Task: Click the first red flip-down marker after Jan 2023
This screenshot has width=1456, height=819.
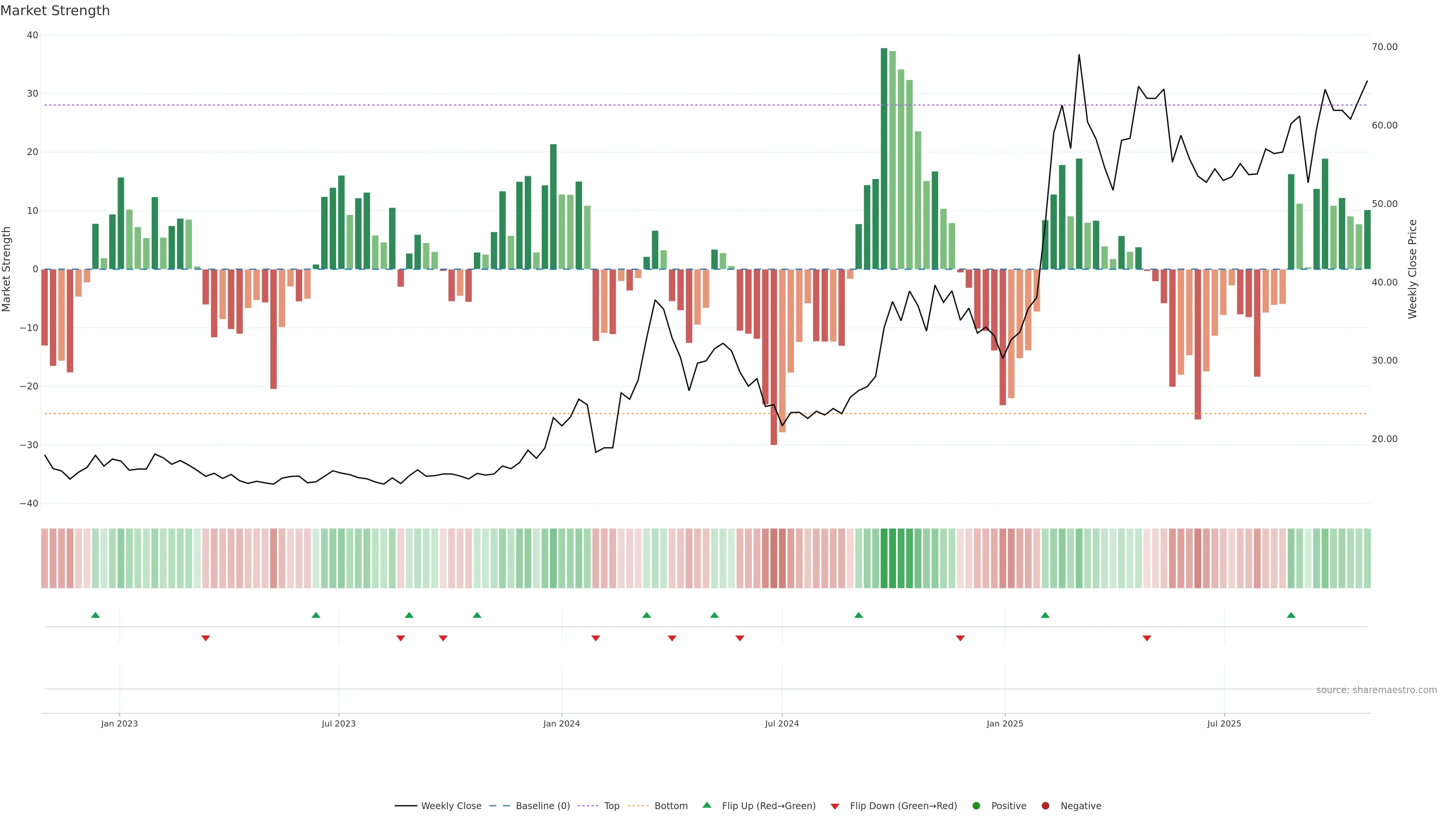Action: click(206, 638)
